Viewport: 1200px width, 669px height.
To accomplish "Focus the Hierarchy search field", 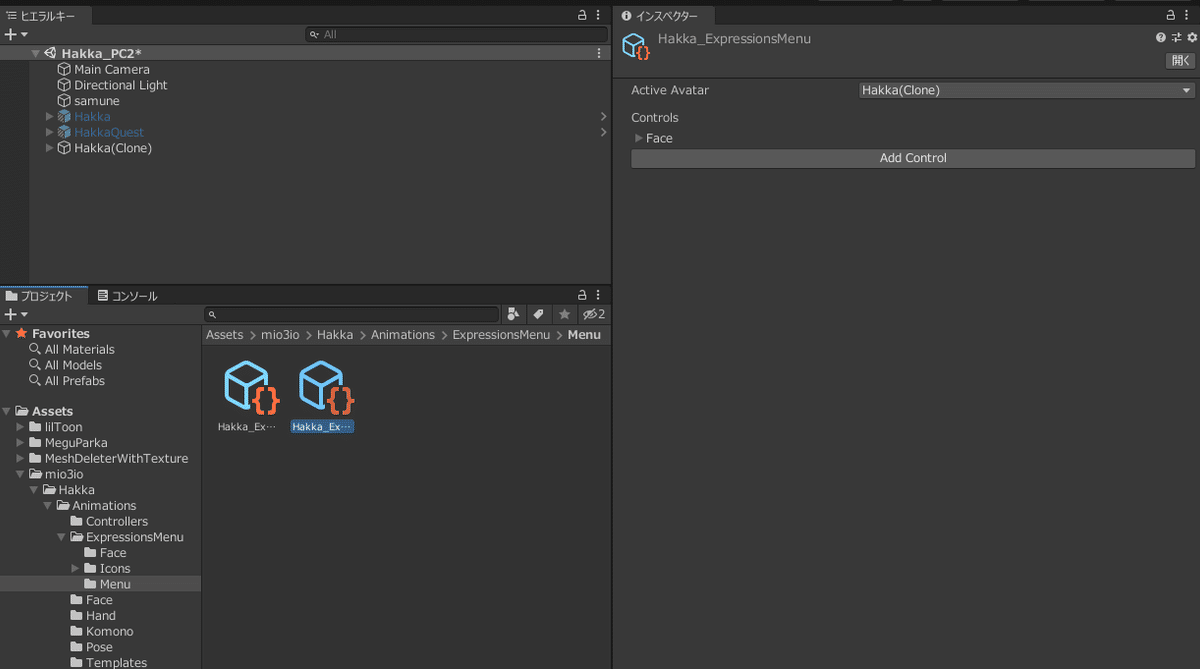I will (x=455, y=34).
